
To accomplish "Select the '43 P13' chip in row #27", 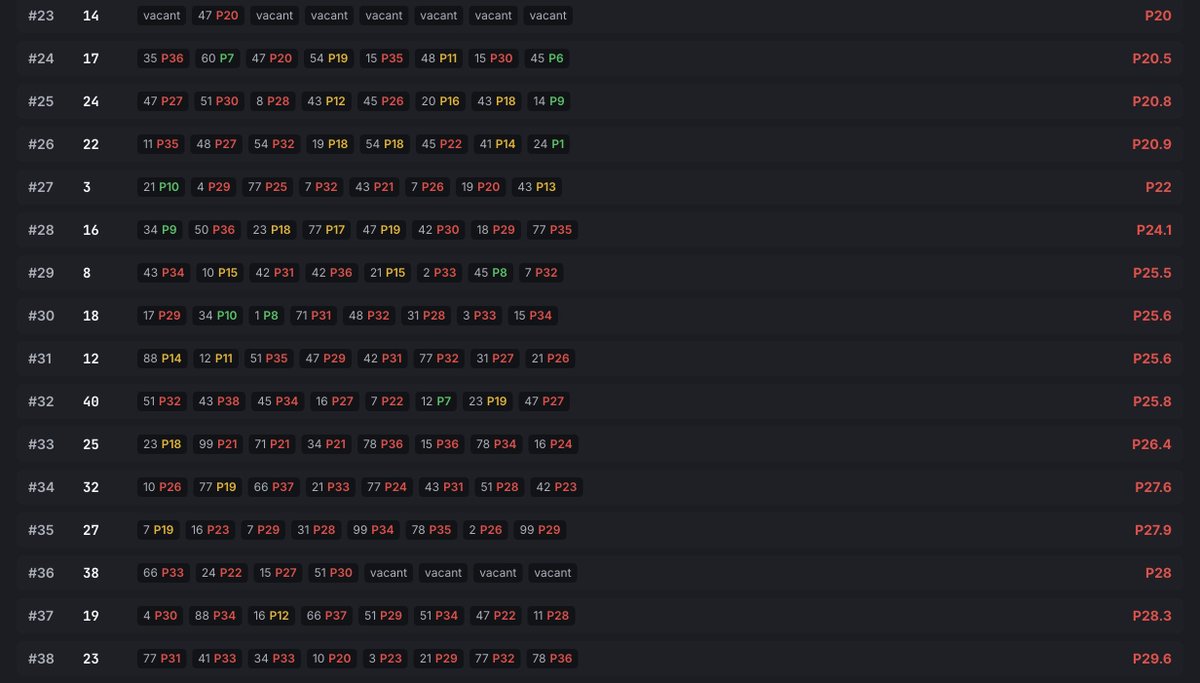I will pos(537,187).
